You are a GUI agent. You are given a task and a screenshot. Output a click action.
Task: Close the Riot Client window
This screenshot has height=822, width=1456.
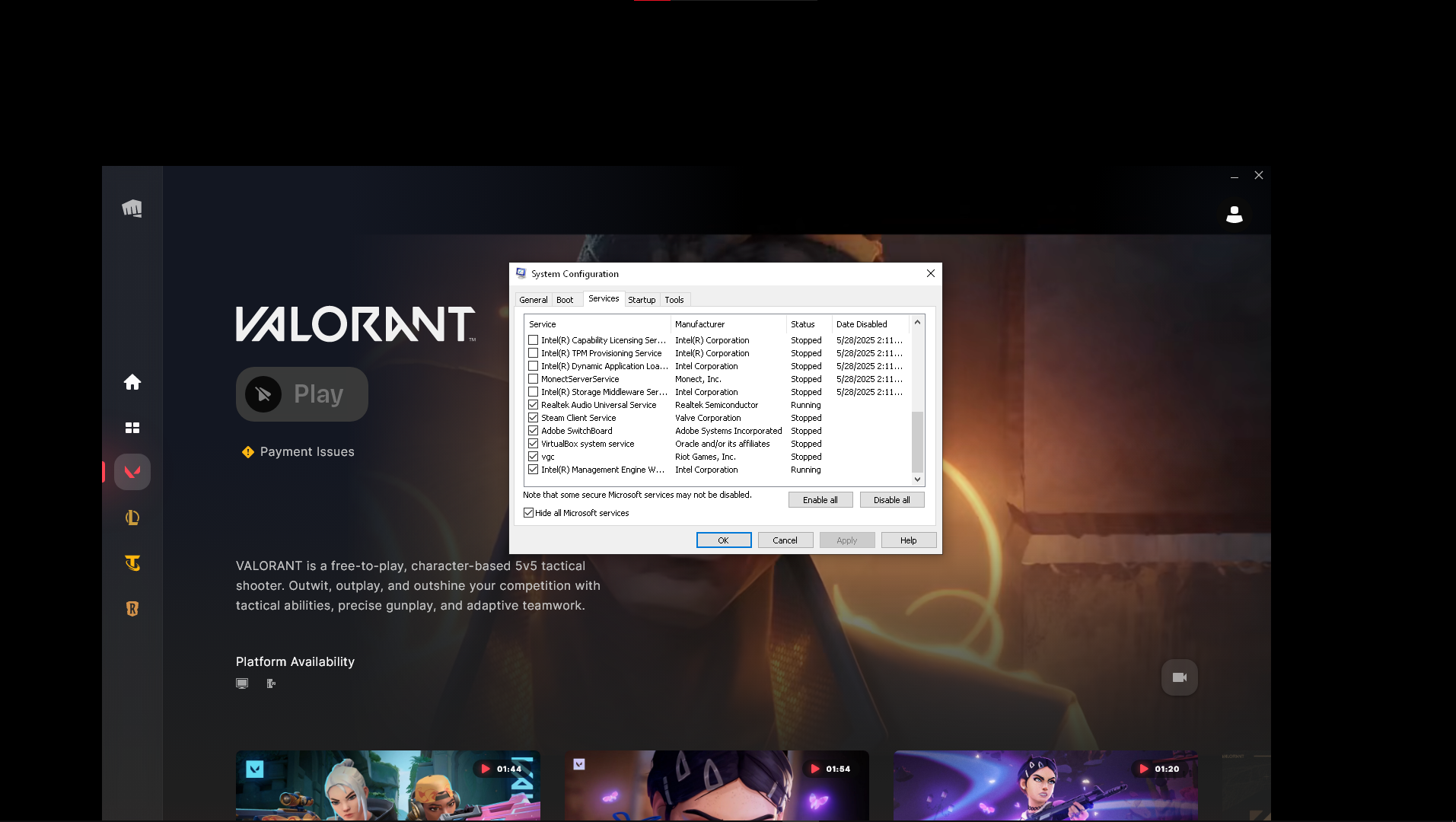click(x=1259, y=175)
